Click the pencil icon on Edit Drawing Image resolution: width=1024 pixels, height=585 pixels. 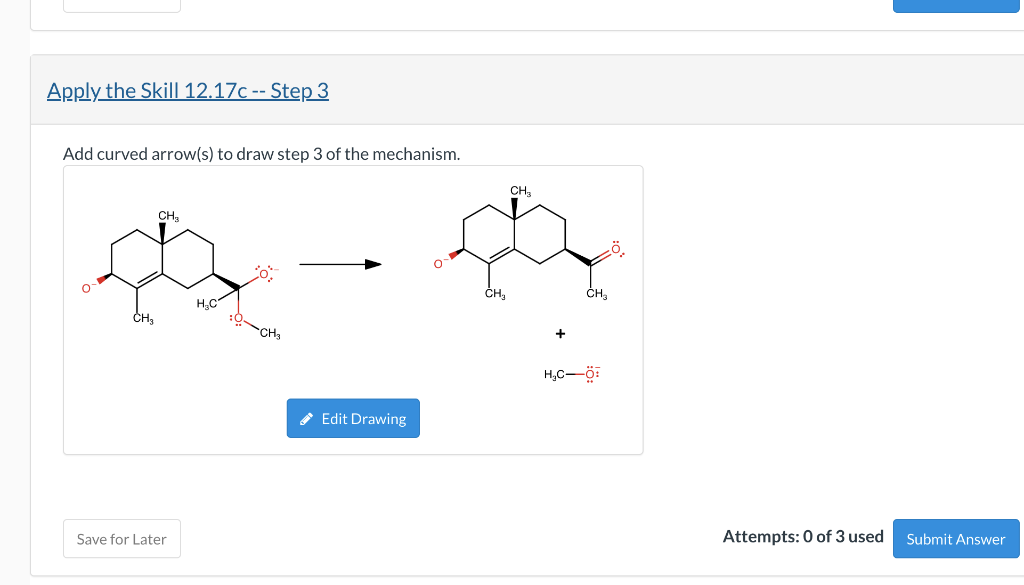pos(306,419)
